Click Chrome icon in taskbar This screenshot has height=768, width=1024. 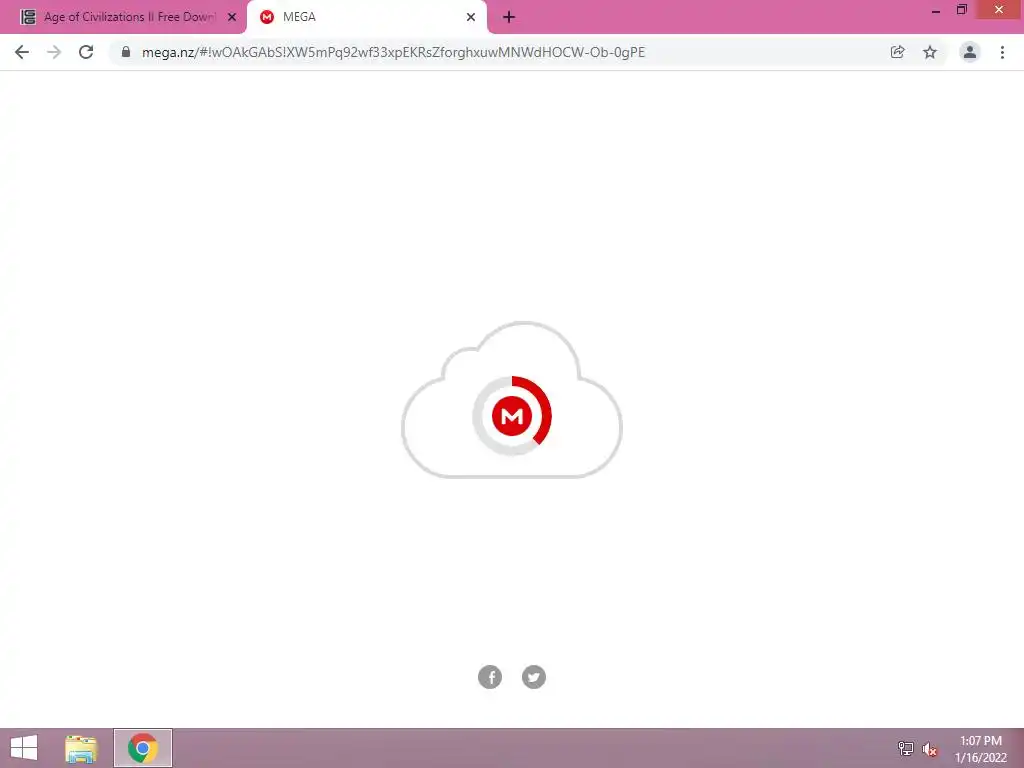click(x=142, y=748)
